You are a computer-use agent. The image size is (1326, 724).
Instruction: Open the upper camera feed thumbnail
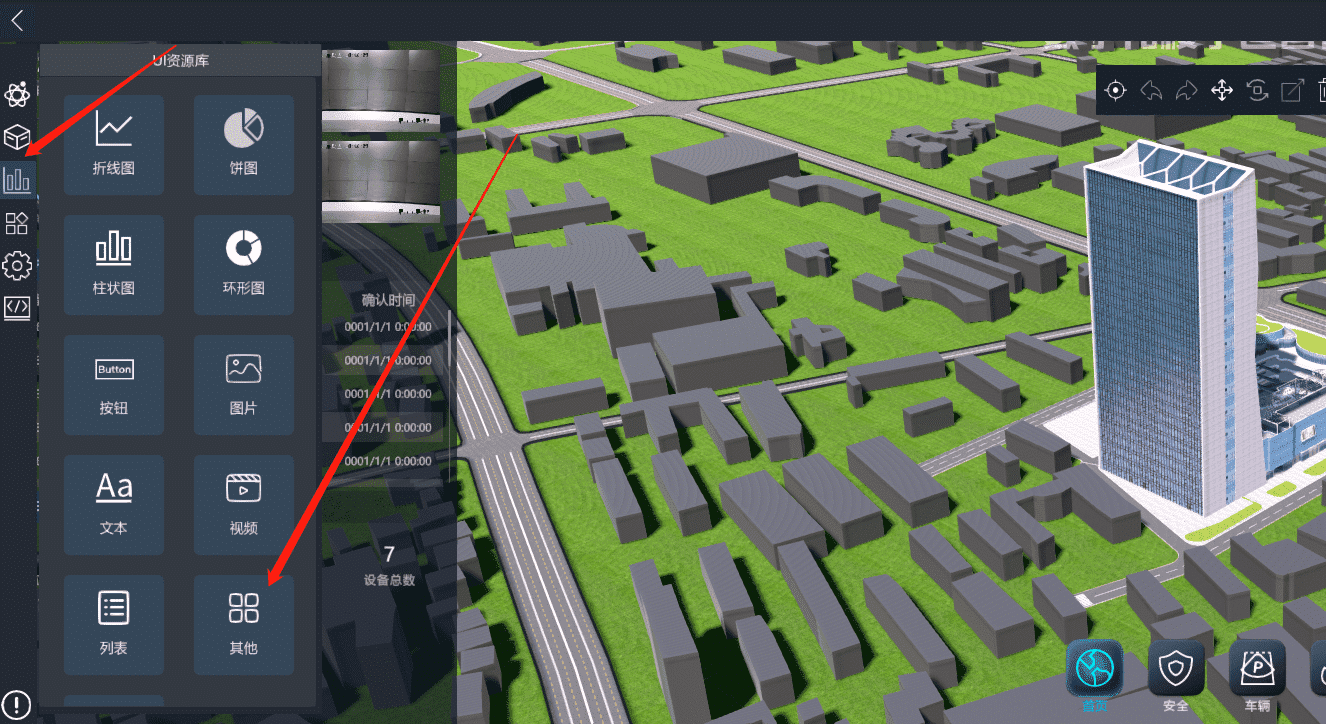click(x=381, y=90)
